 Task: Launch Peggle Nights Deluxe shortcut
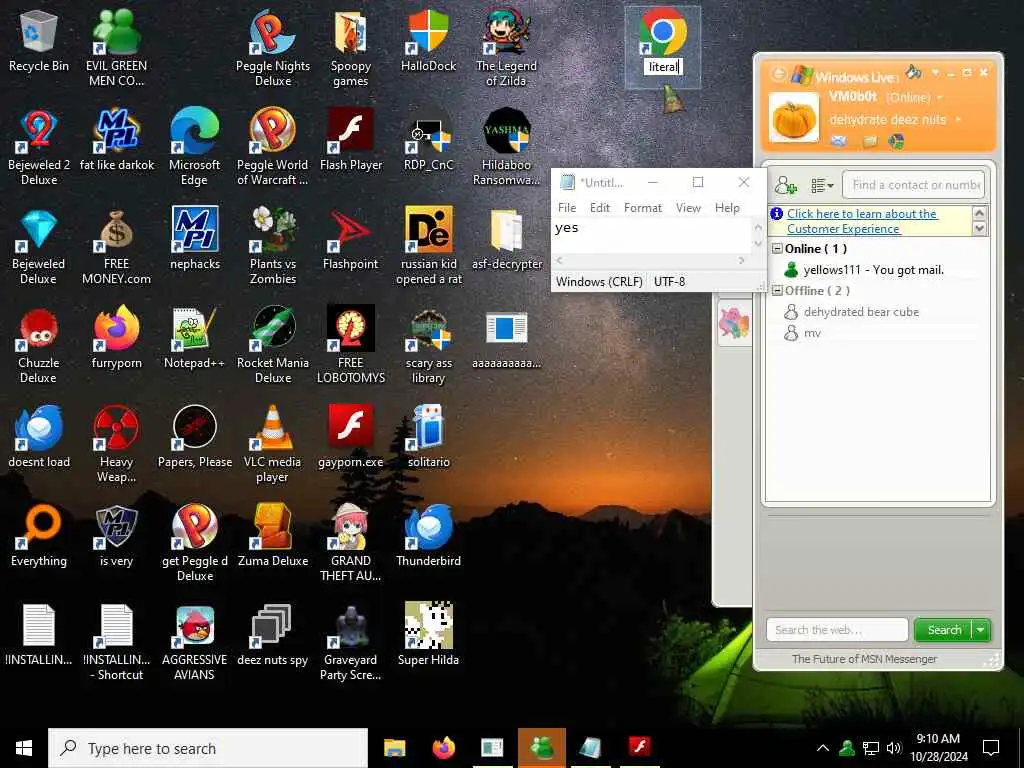pos(272,48)
